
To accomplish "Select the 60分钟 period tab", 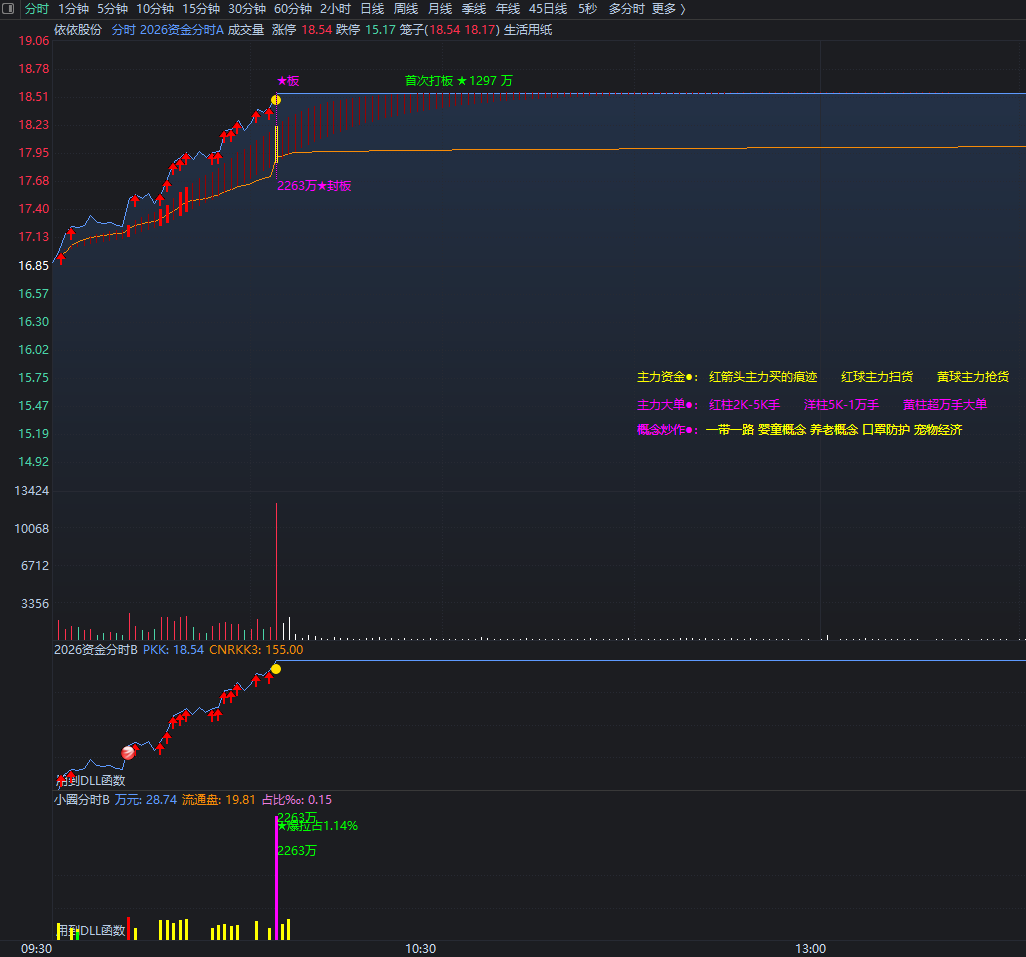I will 292,9.
